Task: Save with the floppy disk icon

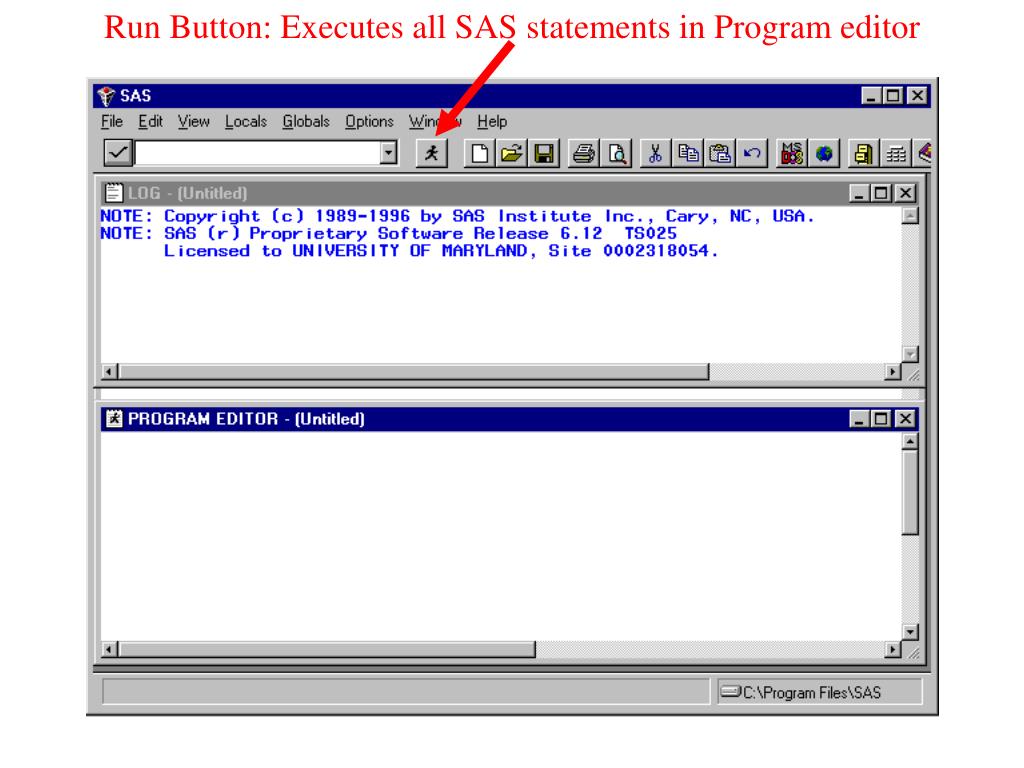Action: click(543, 154)
